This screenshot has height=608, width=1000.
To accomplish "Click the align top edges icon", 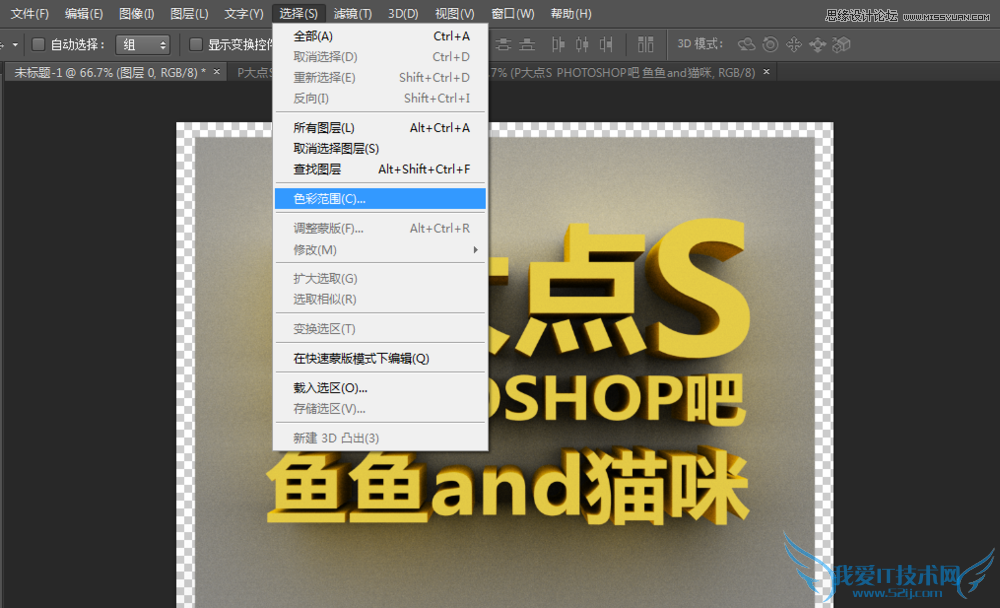I will [481, 44].
